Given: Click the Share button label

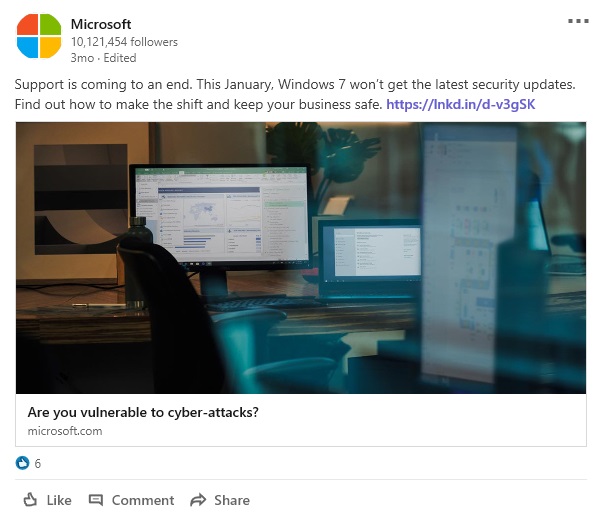Looking at the screenshot, I should (x=232, y=500).
